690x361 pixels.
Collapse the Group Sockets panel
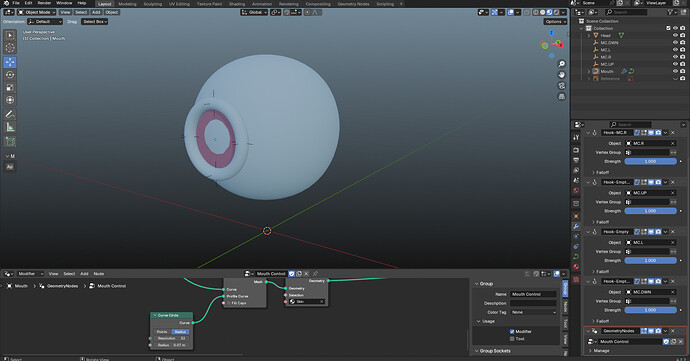(476, 351)
